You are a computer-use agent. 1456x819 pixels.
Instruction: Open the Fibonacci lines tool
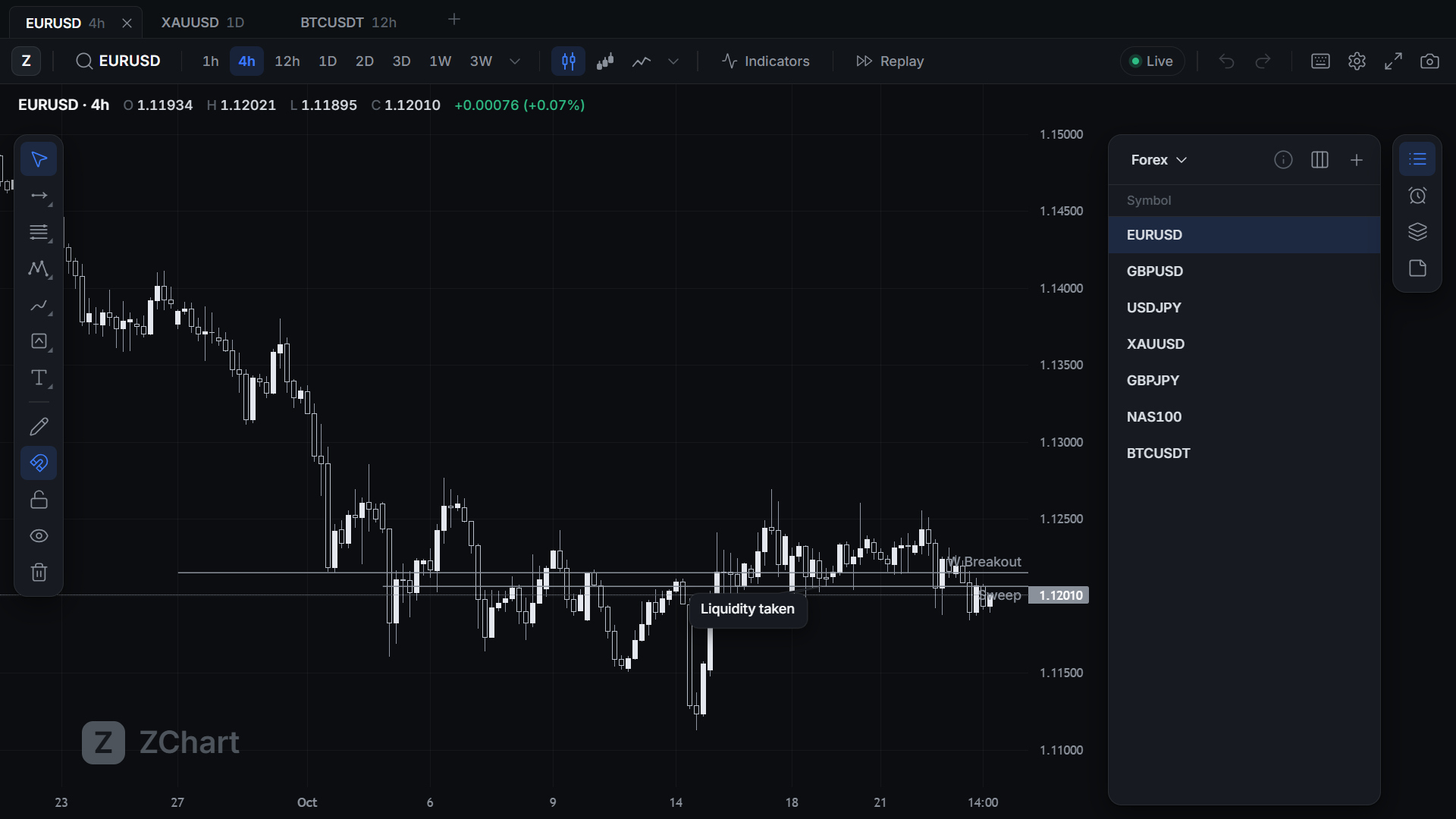pyautogui.click(x=39, y=232)
